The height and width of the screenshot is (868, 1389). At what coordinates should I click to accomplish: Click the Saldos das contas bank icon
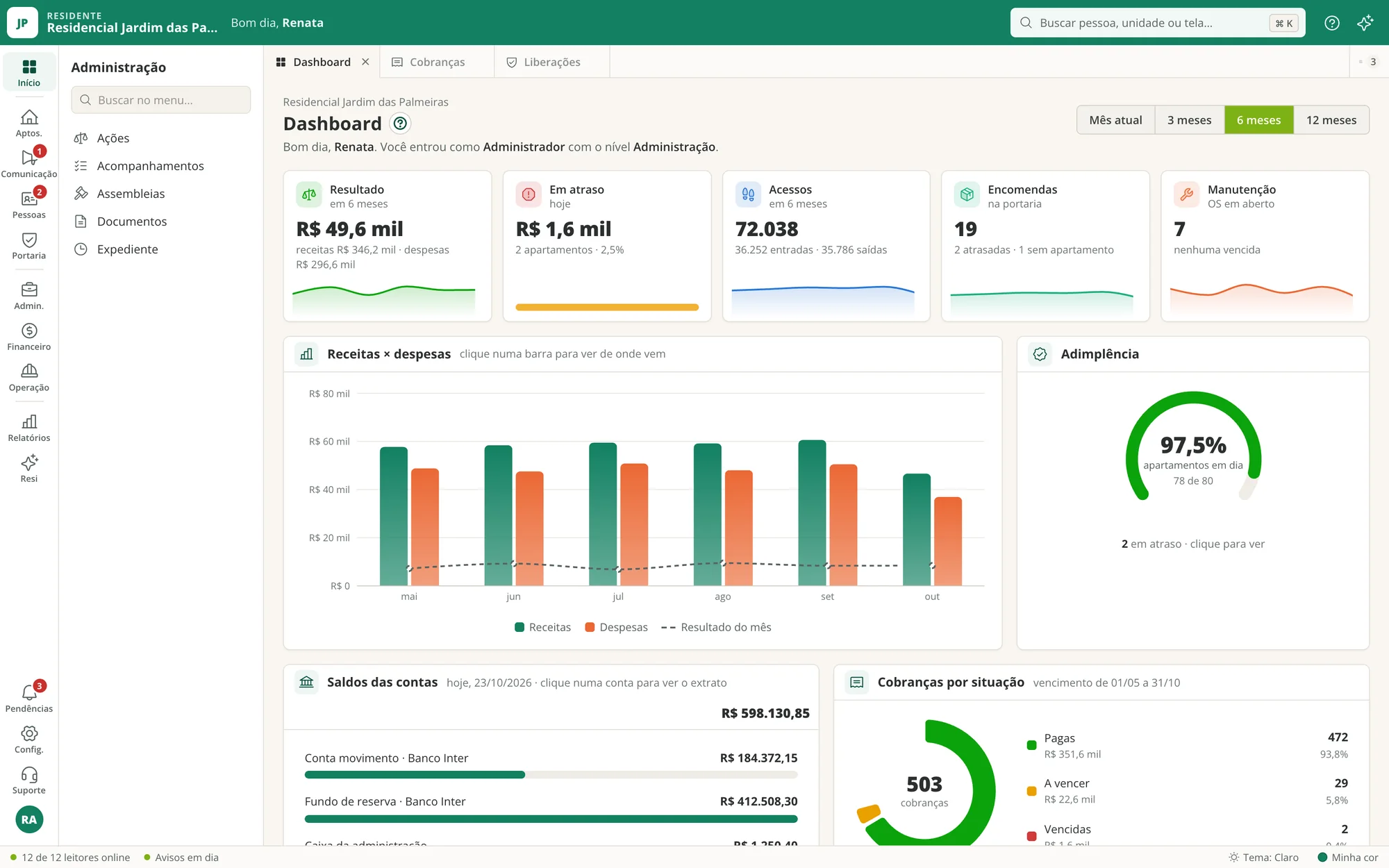[x=306, y=683]
